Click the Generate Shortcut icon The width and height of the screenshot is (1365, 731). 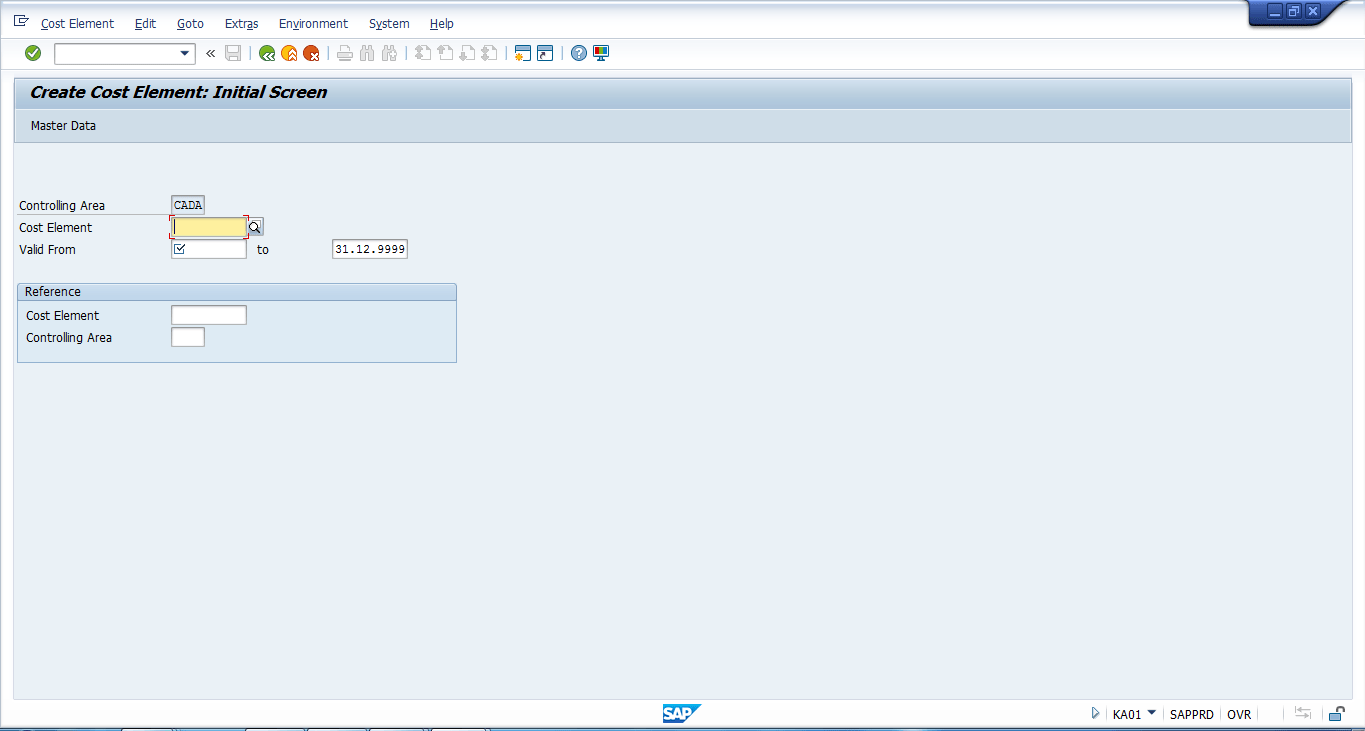coord(545,53)
